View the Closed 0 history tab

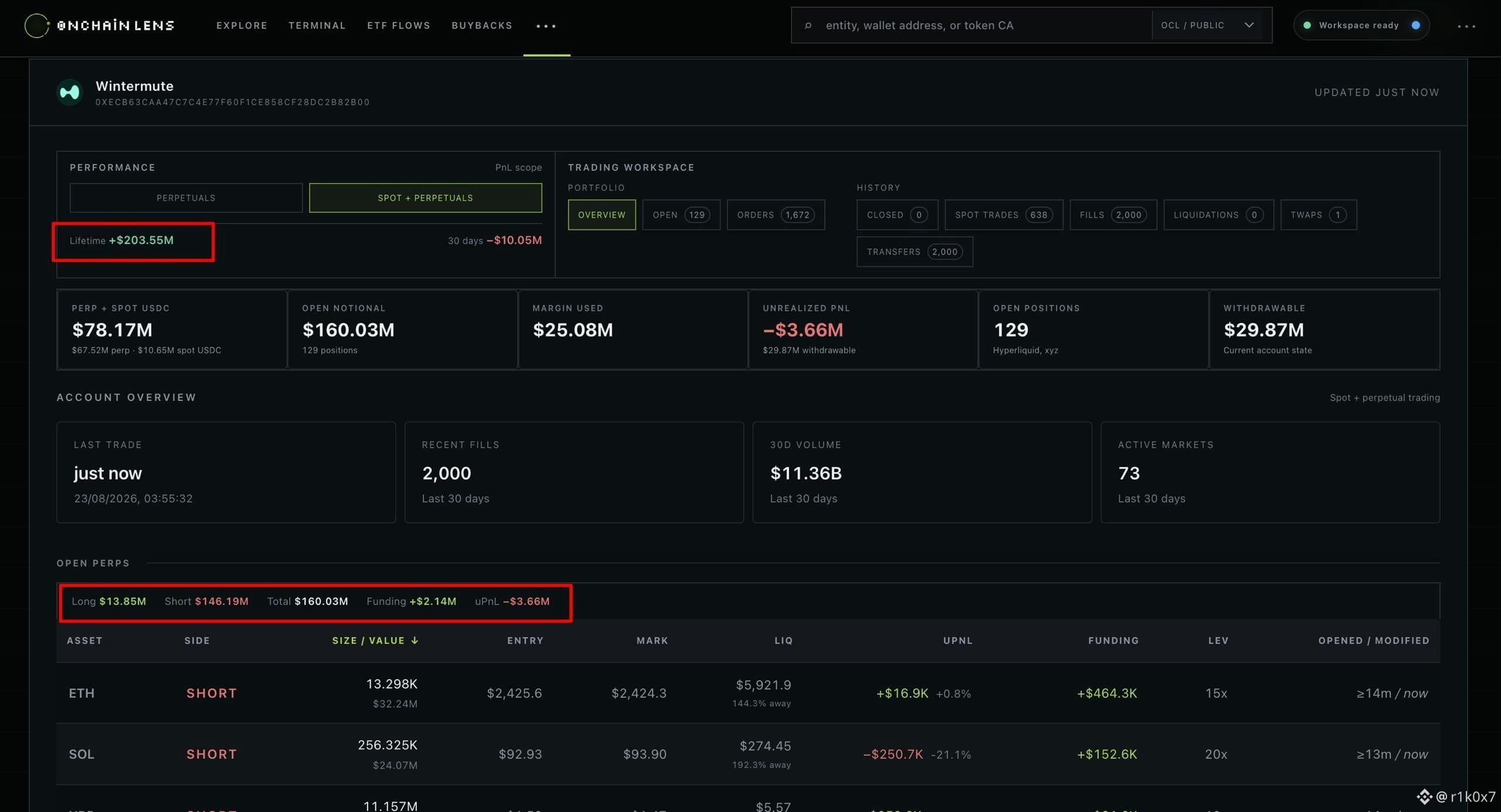(897, 215)
